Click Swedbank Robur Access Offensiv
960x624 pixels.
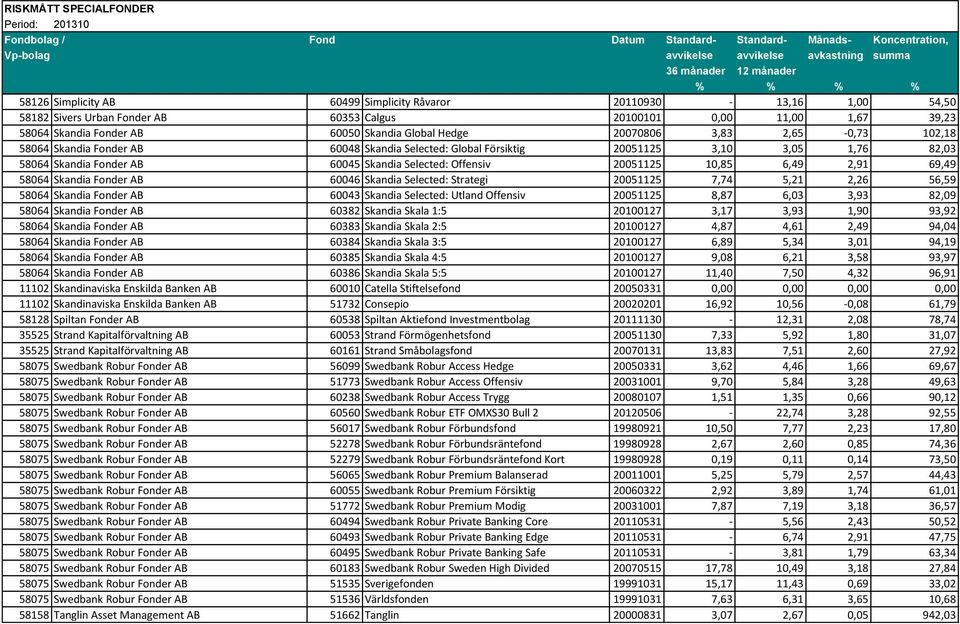tap(444, 382)
